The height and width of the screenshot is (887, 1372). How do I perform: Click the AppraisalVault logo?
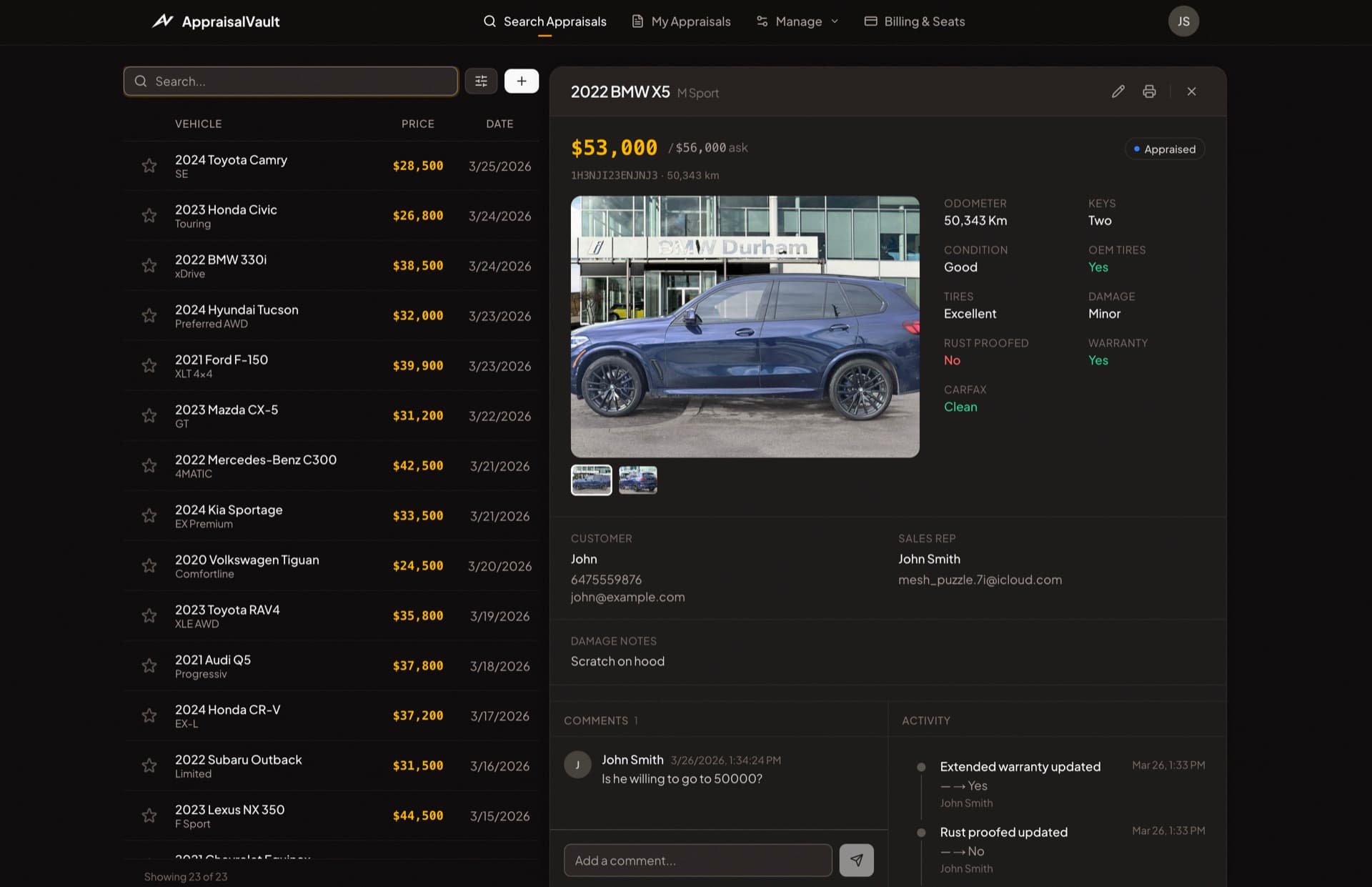pyautogui.click(x=216, y=21)
